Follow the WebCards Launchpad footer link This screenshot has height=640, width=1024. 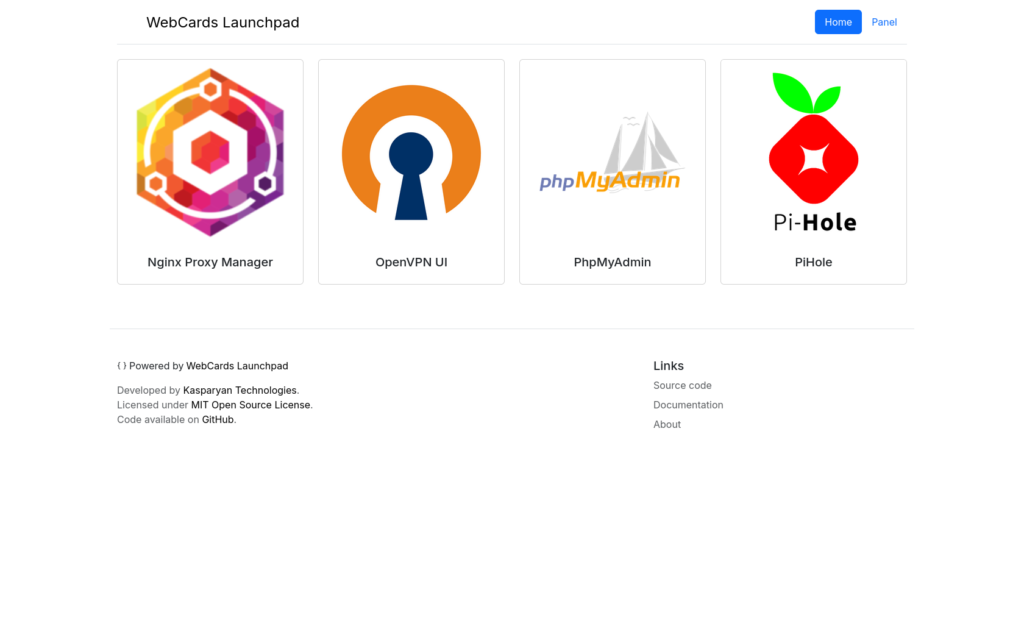coord(237,366)
